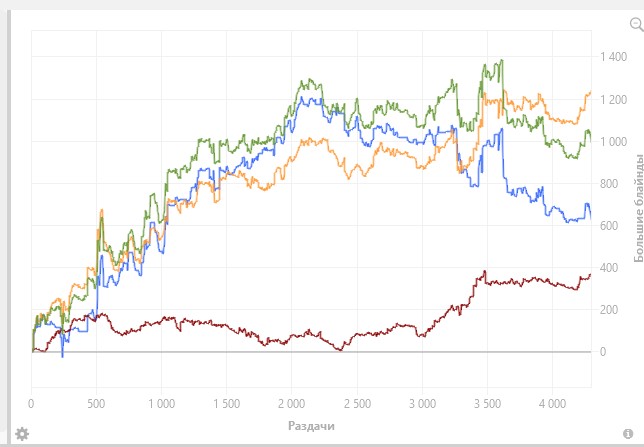644x447 pixels.
Task: Click the dark red line's lowest point touching zero
Action: (x=340, y=350)
